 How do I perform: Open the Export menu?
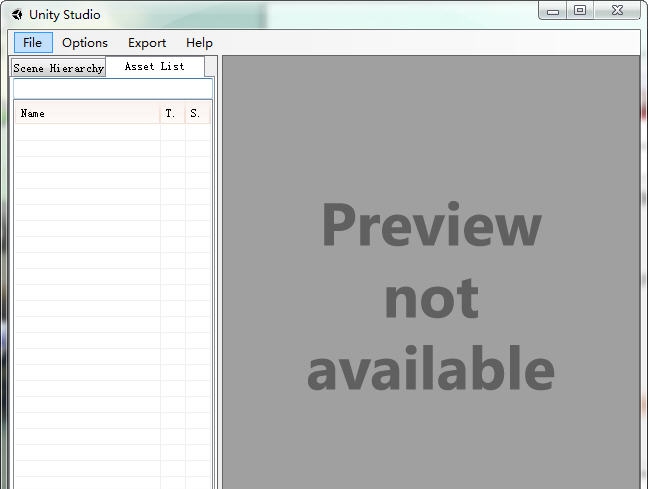pyautogui.click(x=147, y=43)
